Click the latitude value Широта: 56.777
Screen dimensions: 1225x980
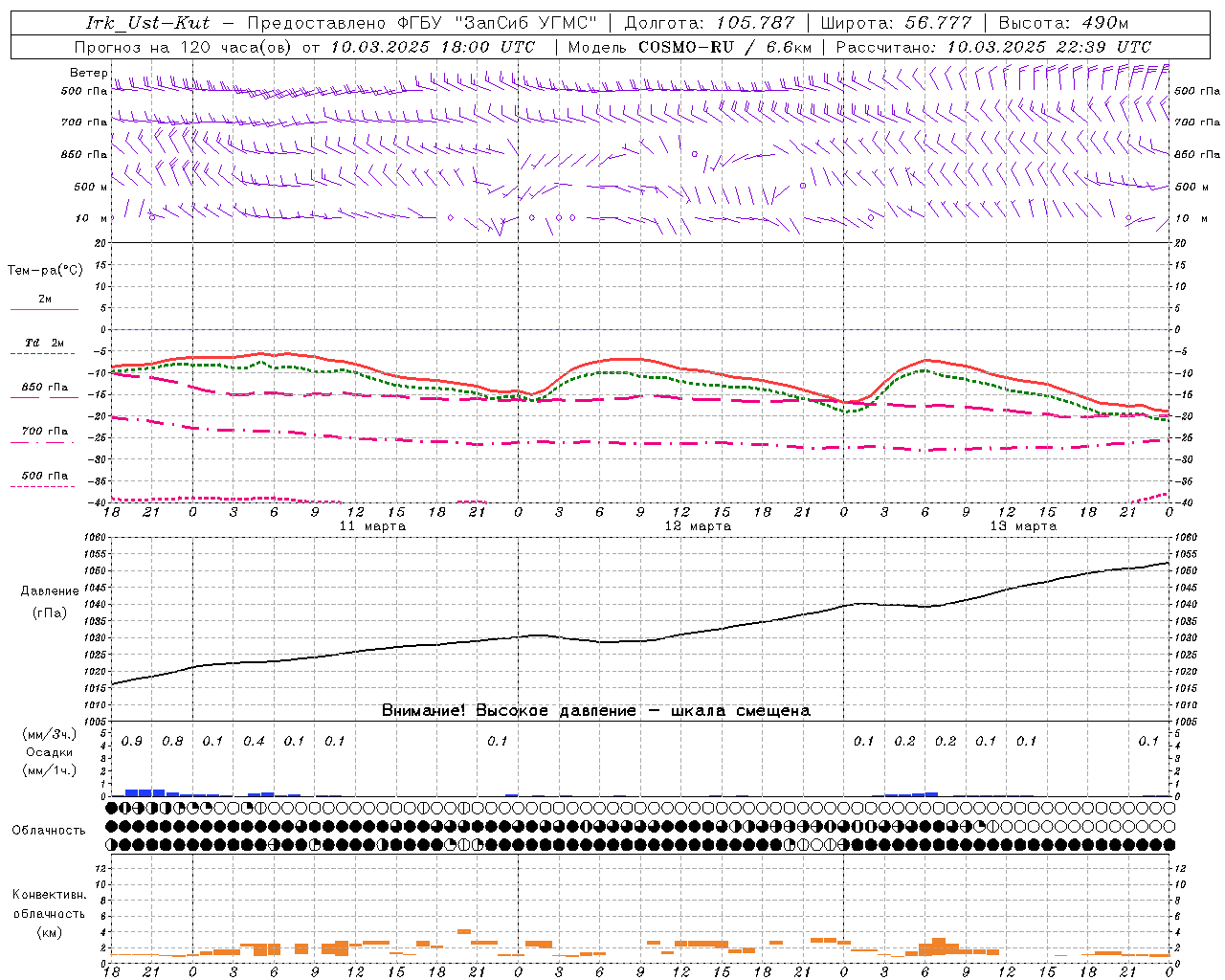pyautogui.click(x=896, y=23)
